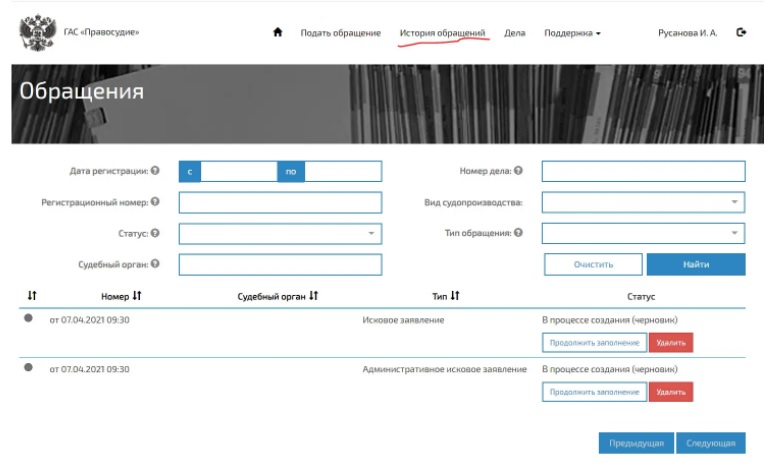Click the Найти button
The height and width of the screenshot is (466, 775).
point(696,264)
